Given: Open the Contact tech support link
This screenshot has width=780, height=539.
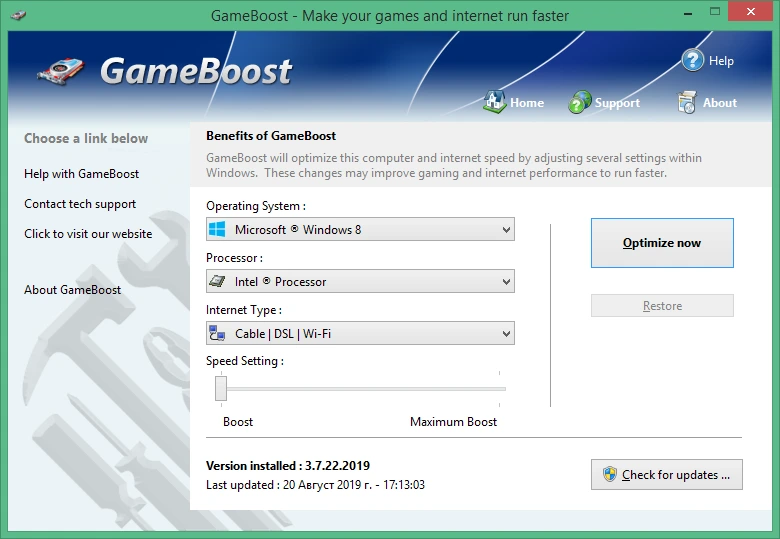Looking at the screenshot, I should point(80,204).
